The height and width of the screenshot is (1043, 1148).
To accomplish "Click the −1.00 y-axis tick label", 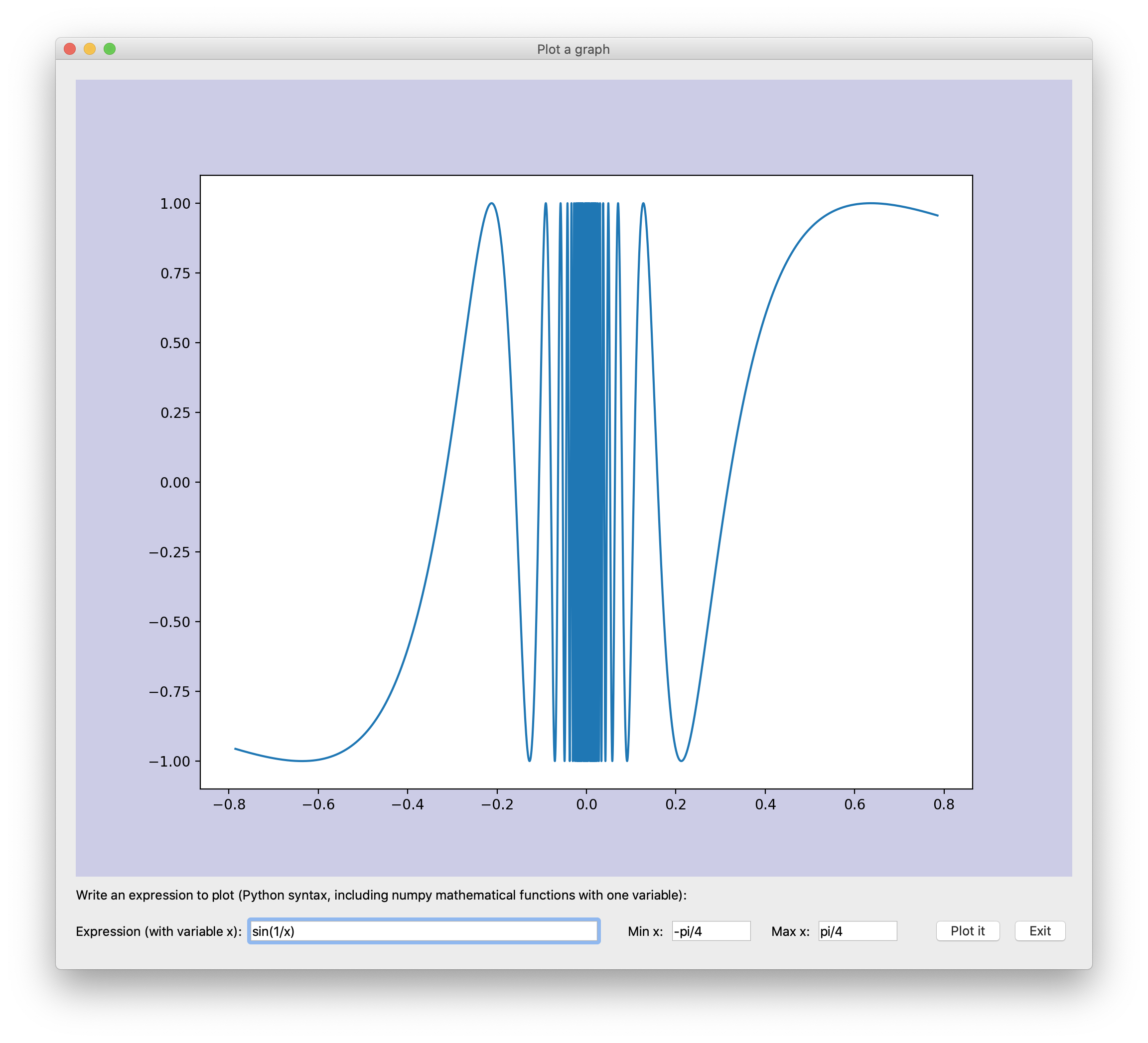I will click(x=169, y=762).
